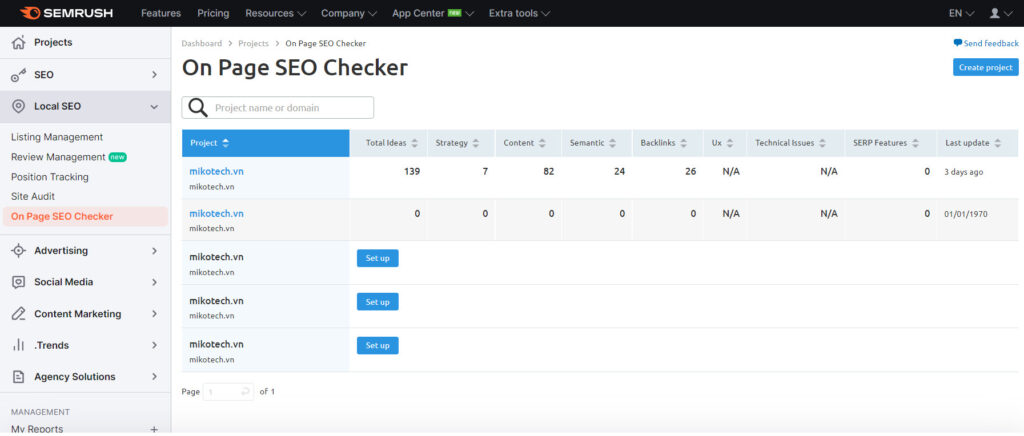Sort by Strategy column arrows

475,143
